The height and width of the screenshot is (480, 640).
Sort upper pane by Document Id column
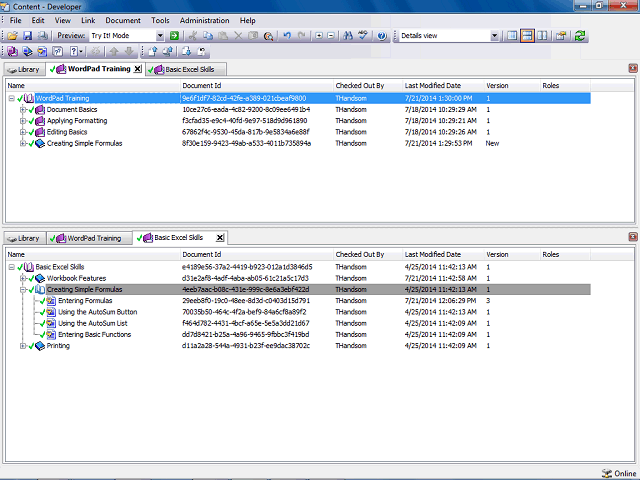(x=257, y=86)
